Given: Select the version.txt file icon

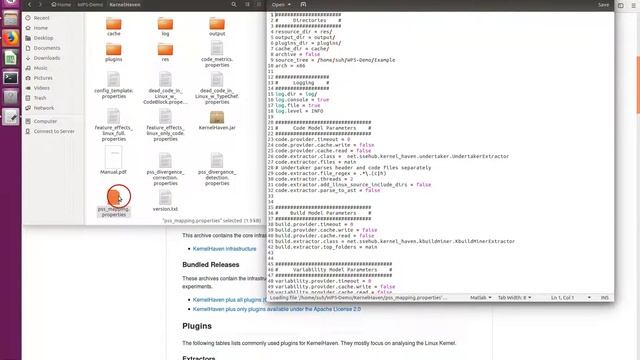Looking at the screenshot, I should [x=165, y=198].
